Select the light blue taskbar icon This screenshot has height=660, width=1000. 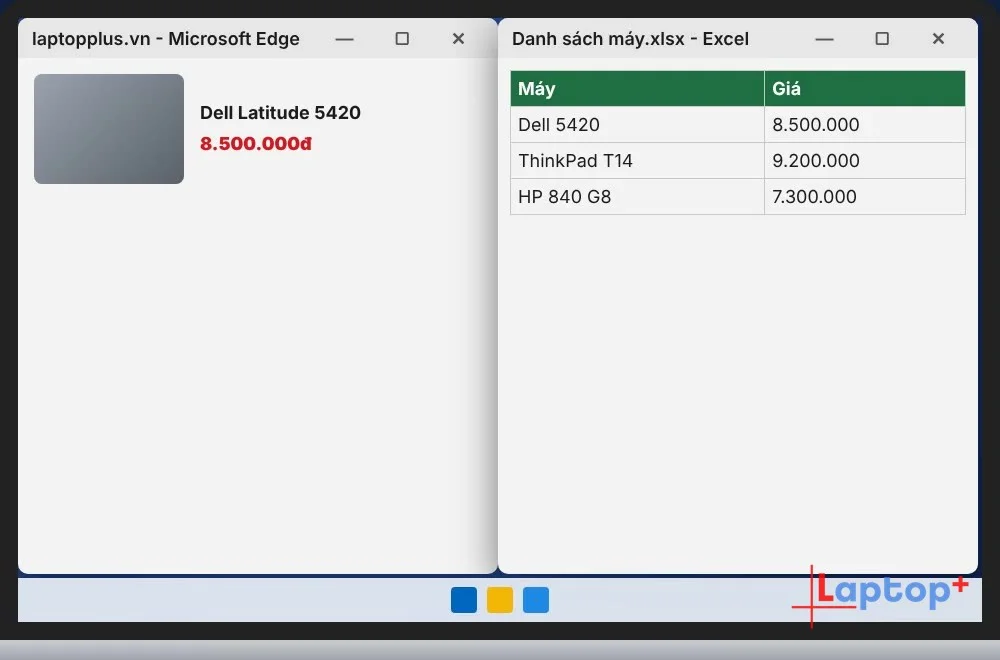[536, 600]
